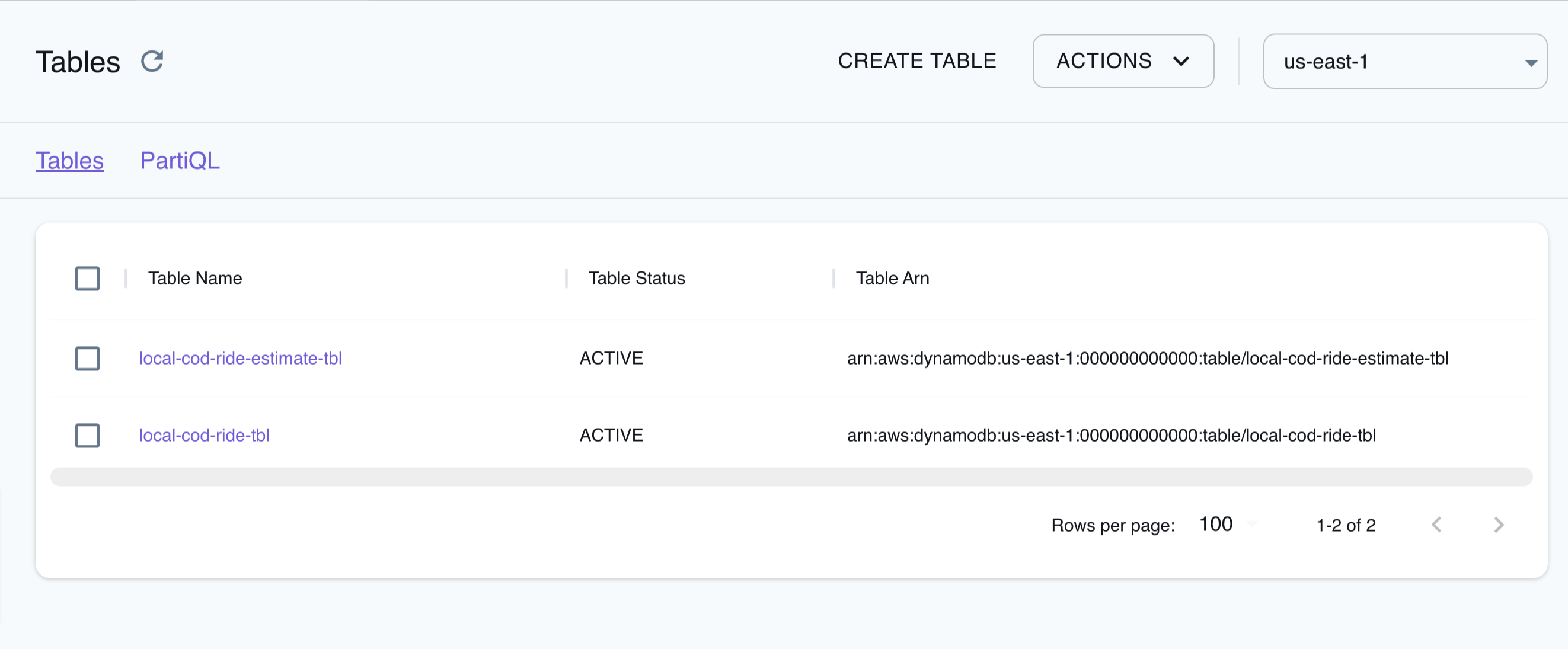Check the local-cod-ride-estimate-tbl row checkbox
Viewport: 1568px width, 649px height.
click(87, 359)
